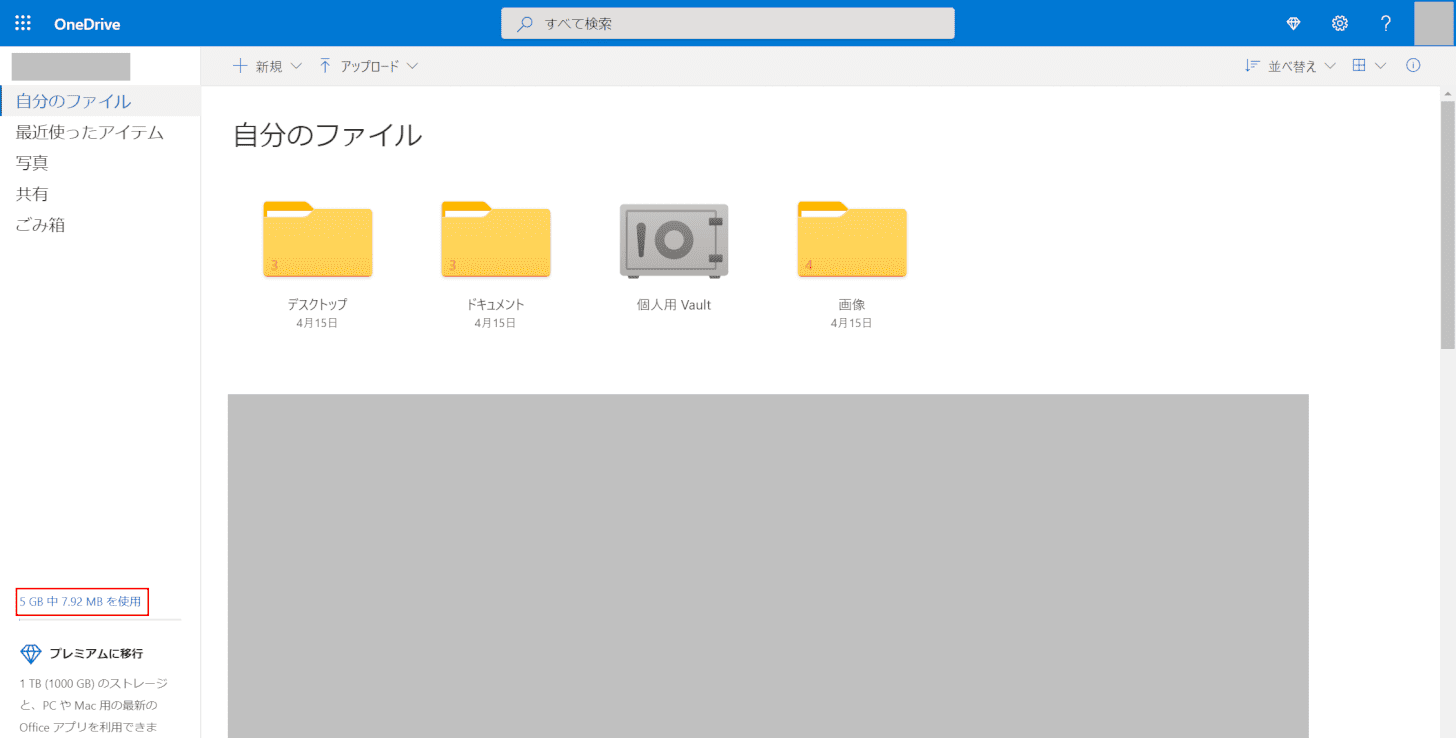Click the search magnifier icon
The height and width of the screenshot is (738, 1456).
point(525,24)
